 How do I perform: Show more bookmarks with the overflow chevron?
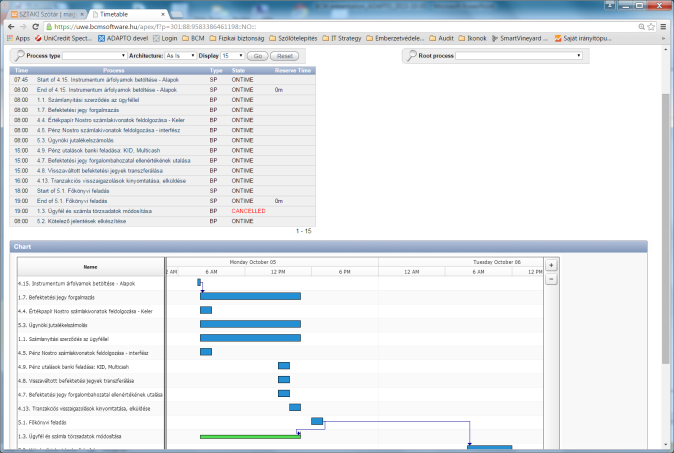point(663,38)
